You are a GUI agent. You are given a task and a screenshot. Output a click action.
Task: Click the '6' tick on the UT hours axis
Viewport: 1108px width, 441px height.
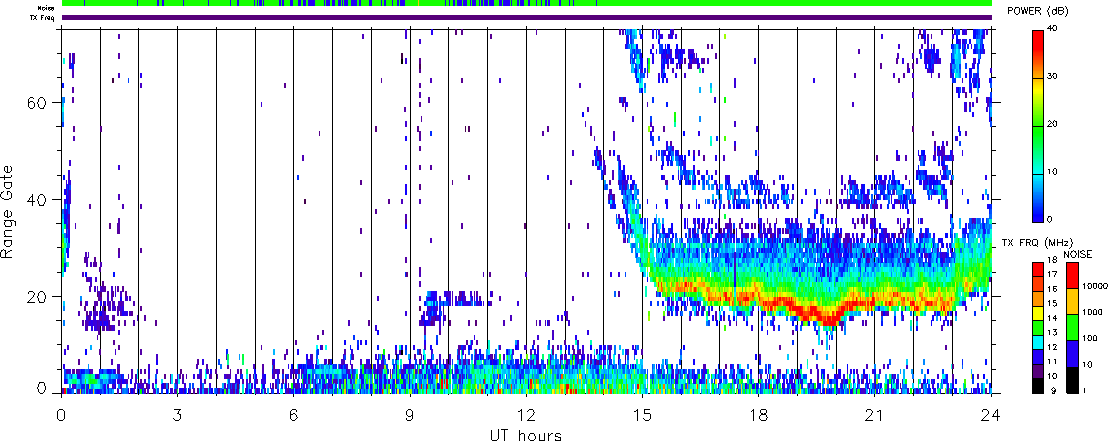click(x=293, y=414)
